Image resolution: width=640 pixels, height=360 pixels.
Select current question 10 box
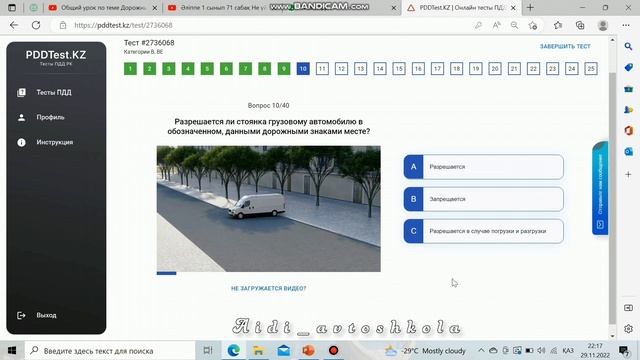click(x=303, y=69)
